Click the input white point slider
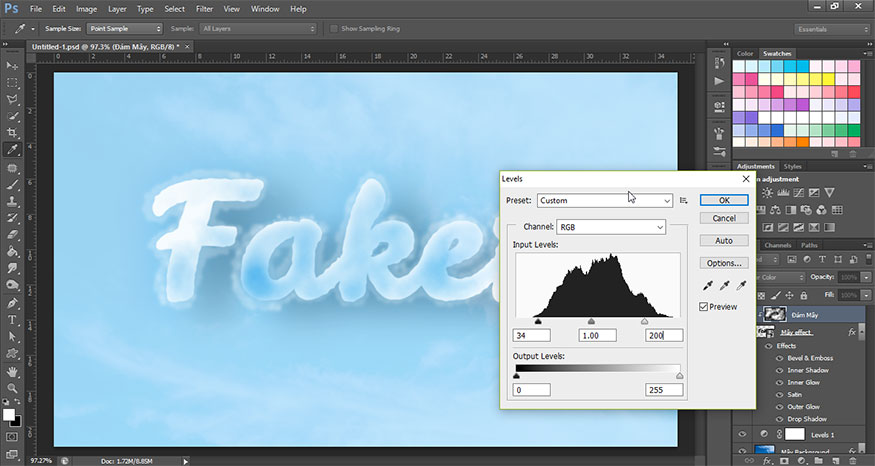This screenshot has height=466, width=875. point(645,321)
